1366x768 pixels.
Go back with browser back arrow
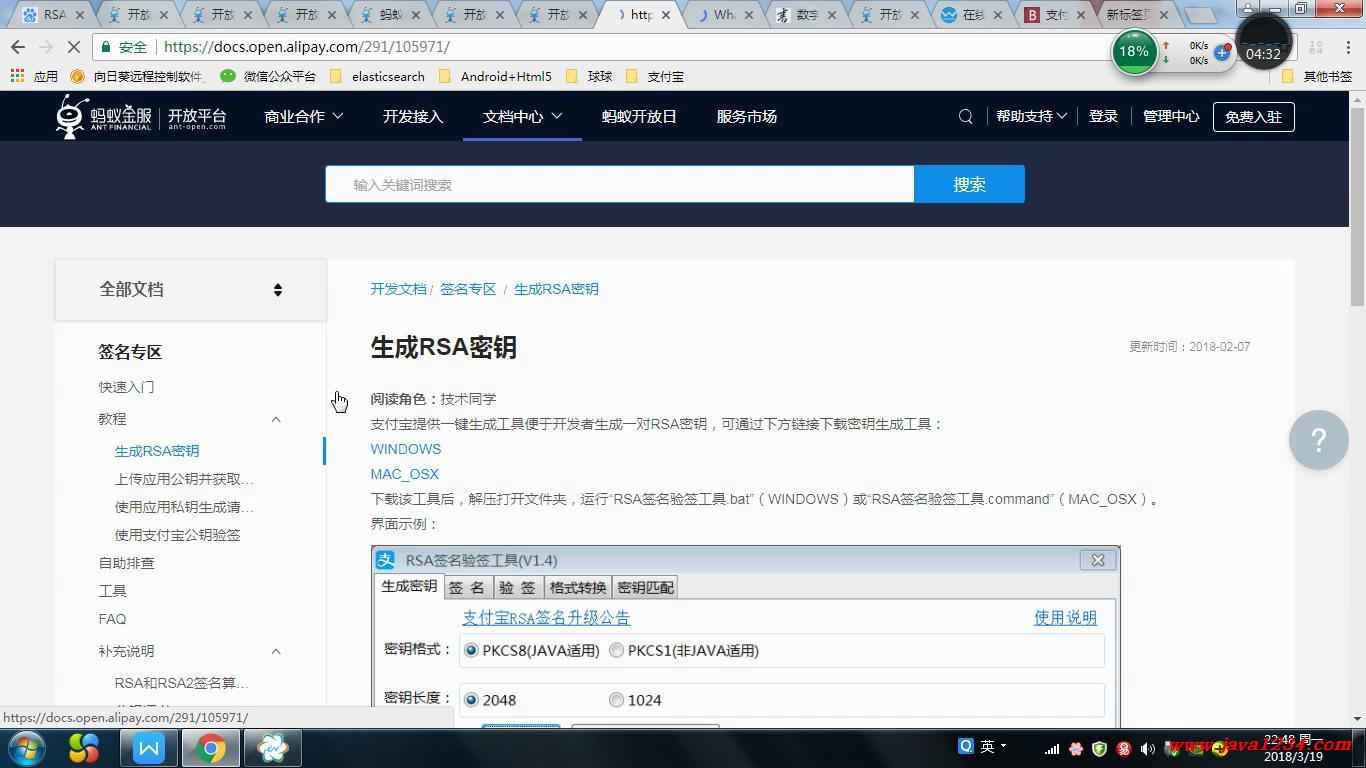[17, 47]
